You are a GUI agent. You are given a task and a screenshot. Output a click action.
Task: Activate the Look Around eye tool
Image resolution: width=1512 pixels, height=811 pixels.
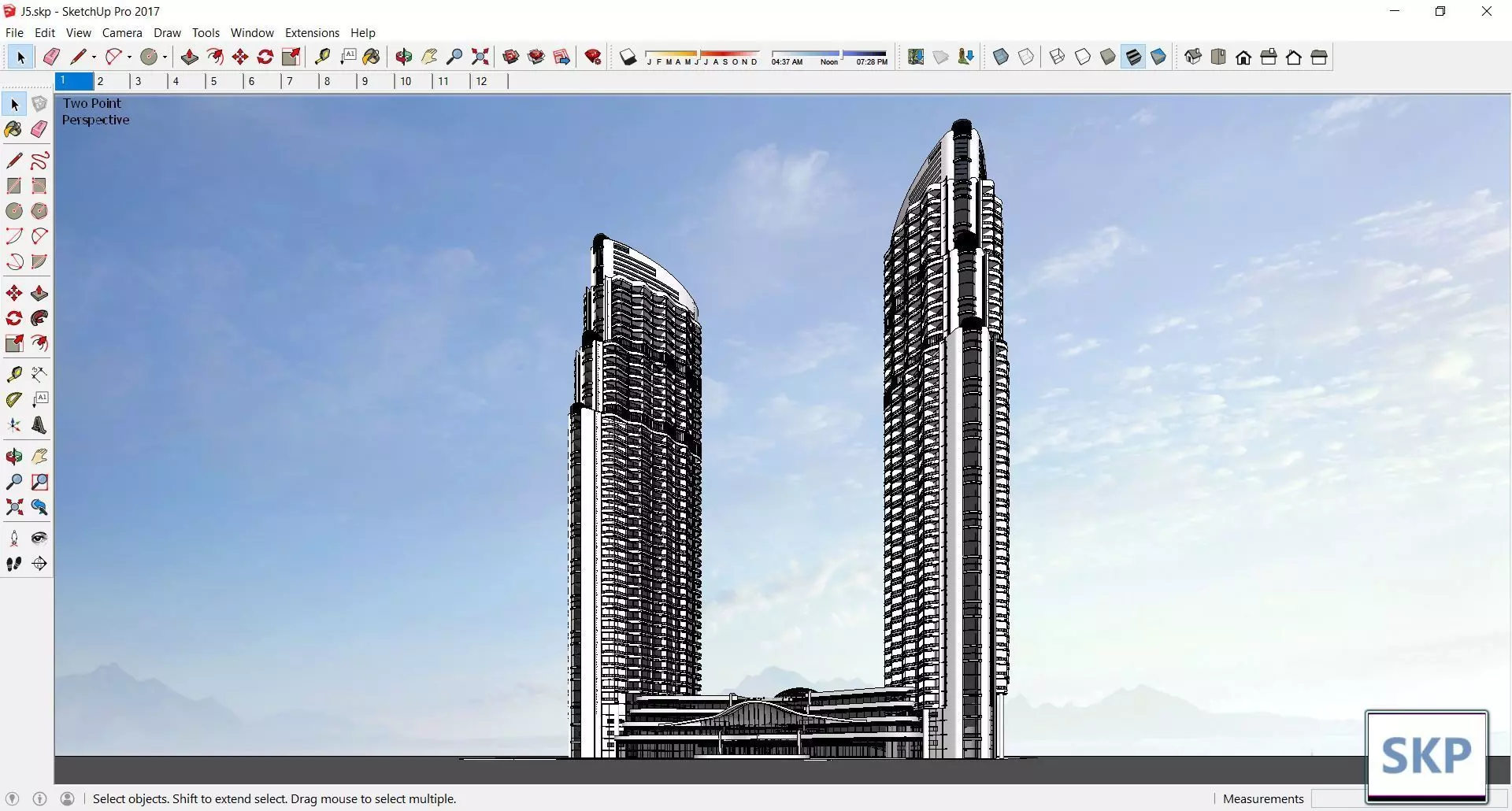[39, 539]
